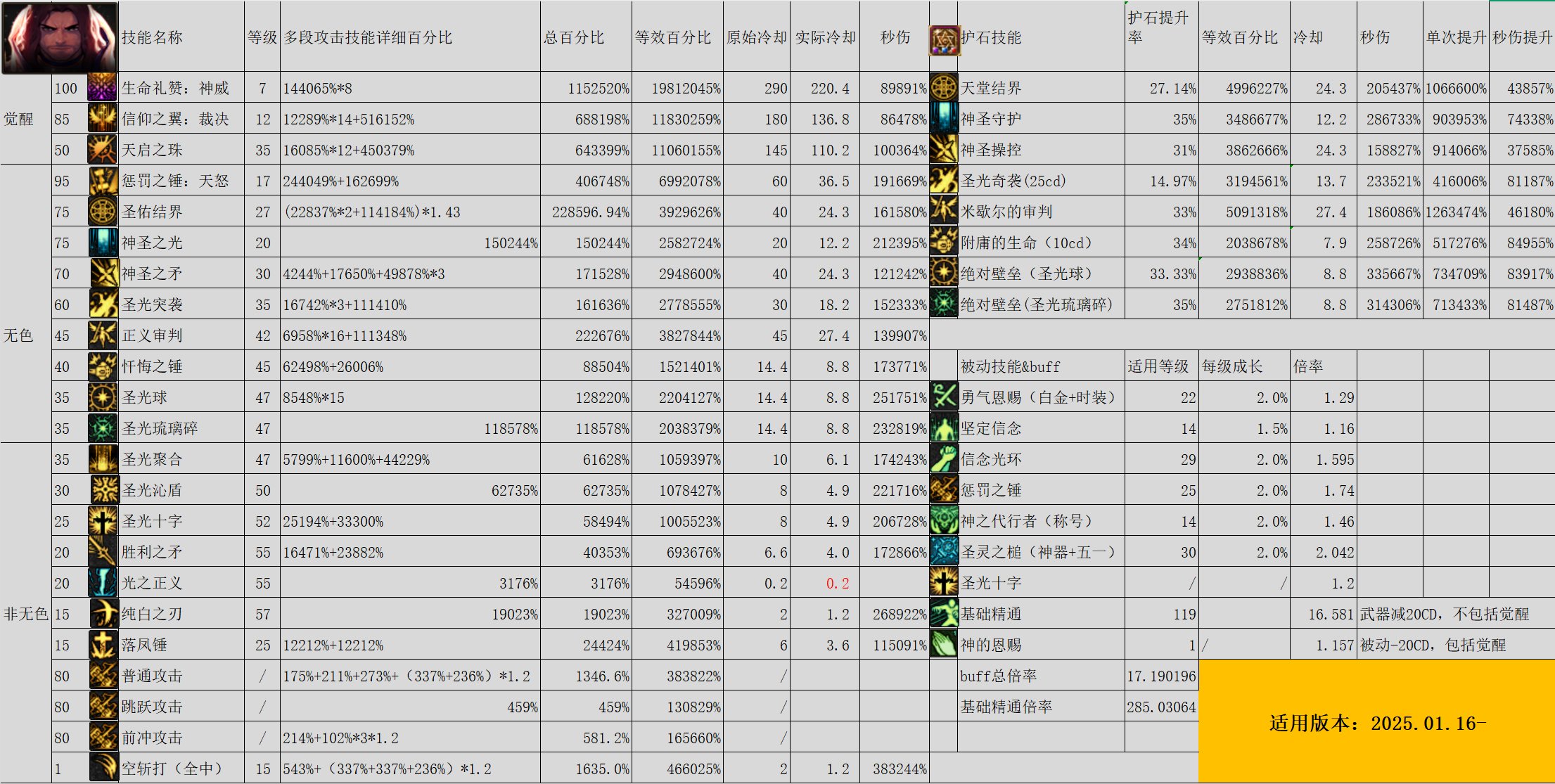1555x784 pixels.
Task: Click the 圣光奇袭(25cd) talisman icon
Action: tap(944, 181)
